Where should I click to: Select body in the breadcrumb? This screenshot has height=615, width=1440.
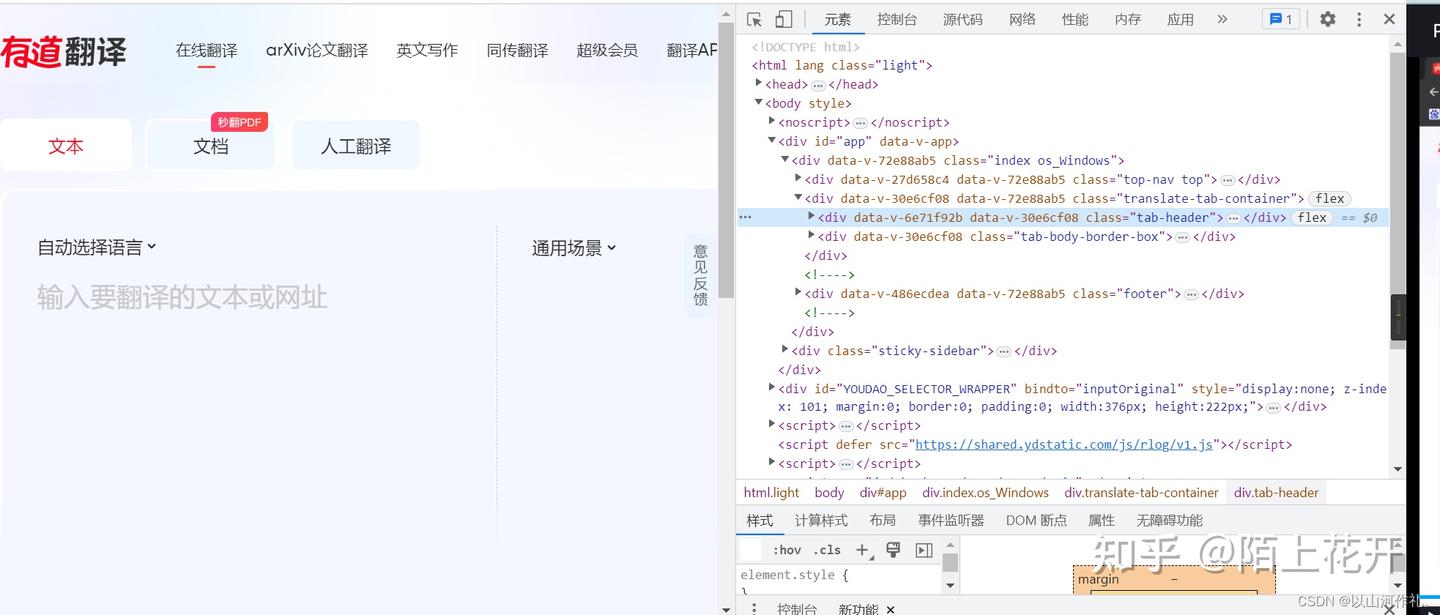pos(829,492)
